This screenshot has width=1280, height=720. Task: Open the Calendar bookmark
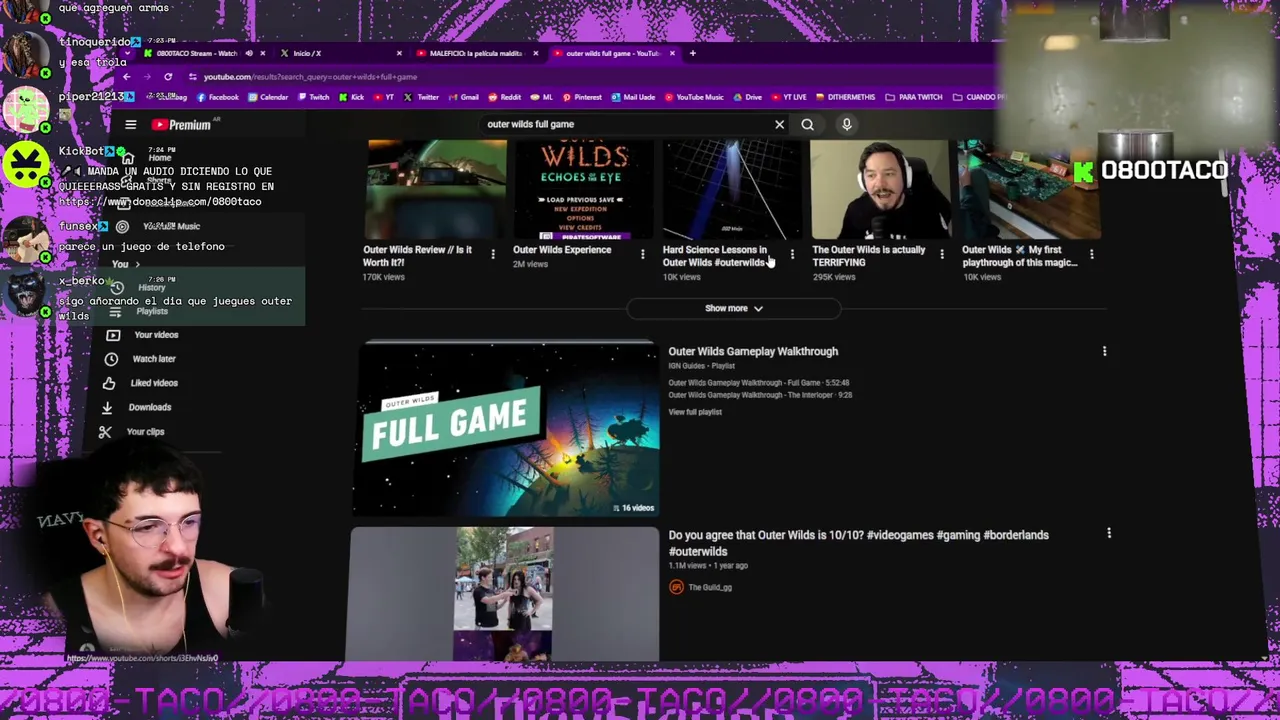click(x=268, y=97)
